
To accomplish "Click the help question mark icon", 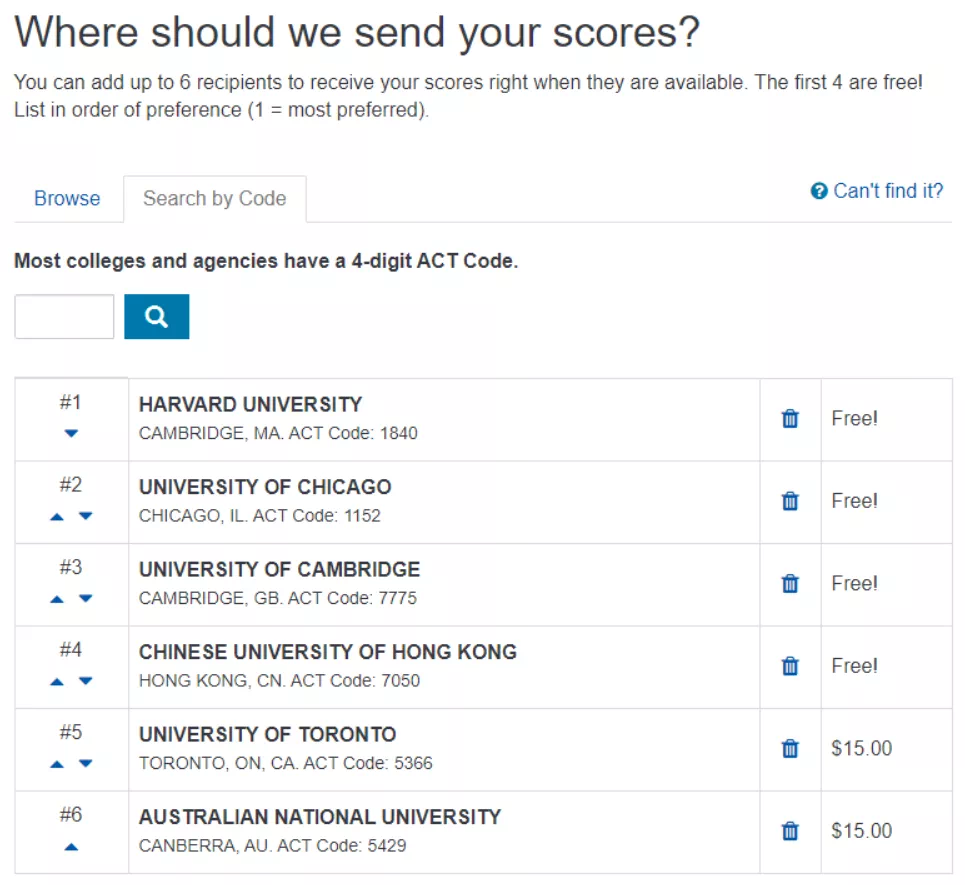I will (819, 191).
